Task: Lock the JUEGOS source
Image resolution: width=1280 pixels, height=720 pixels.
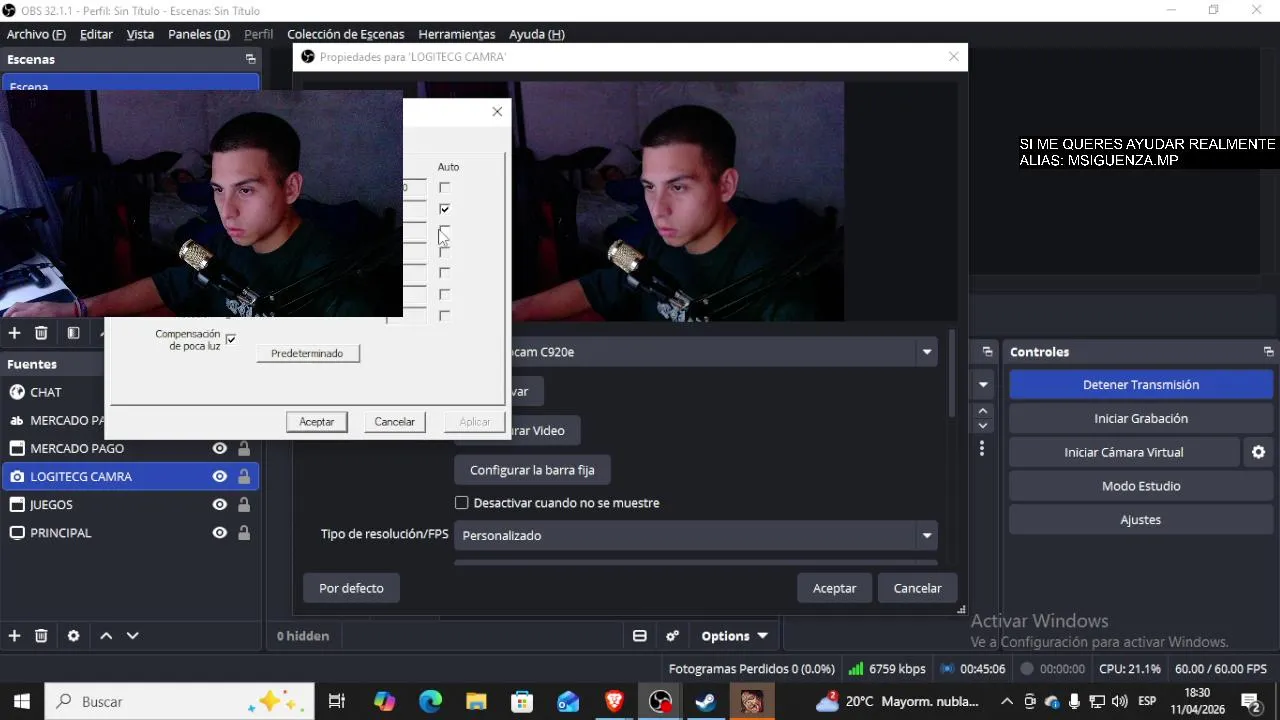Action: click(244, 505)
